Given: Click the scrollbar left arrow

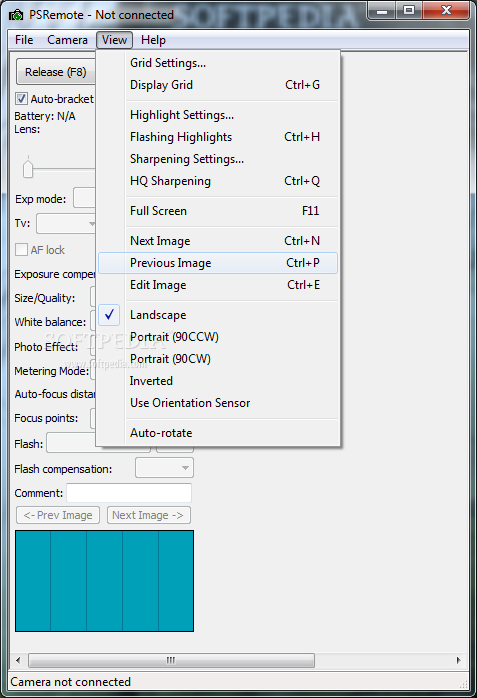Looking at the screenshot, I should click(x=18, y=660).
